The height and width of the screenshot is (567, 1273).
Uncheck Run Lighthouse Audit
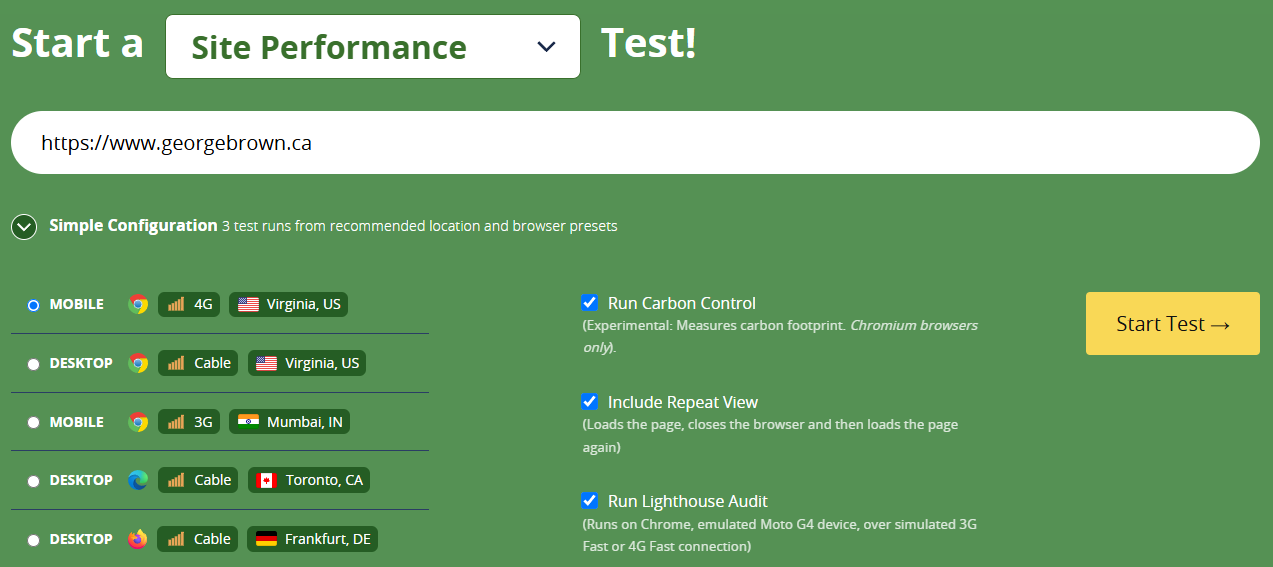point(590,500)
